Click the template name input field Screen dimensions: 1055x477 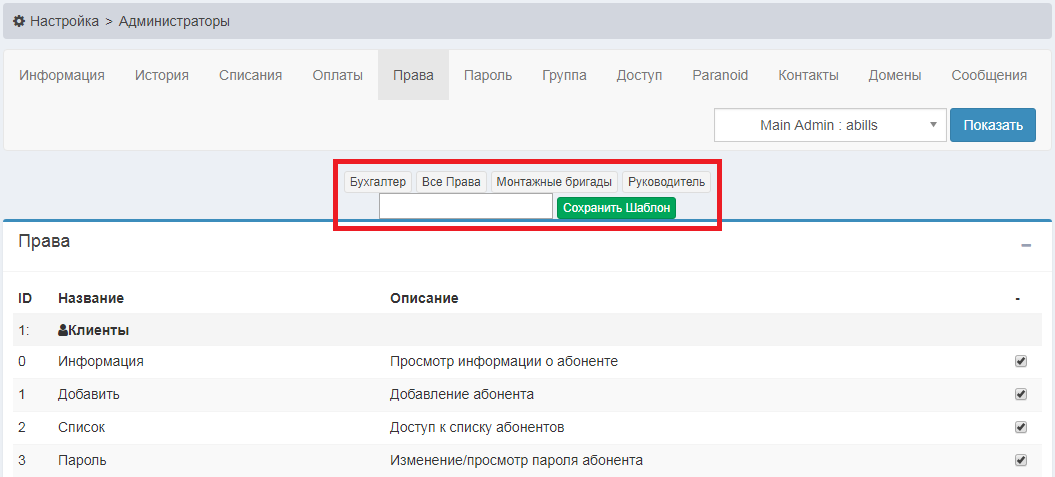click(465, 207)
